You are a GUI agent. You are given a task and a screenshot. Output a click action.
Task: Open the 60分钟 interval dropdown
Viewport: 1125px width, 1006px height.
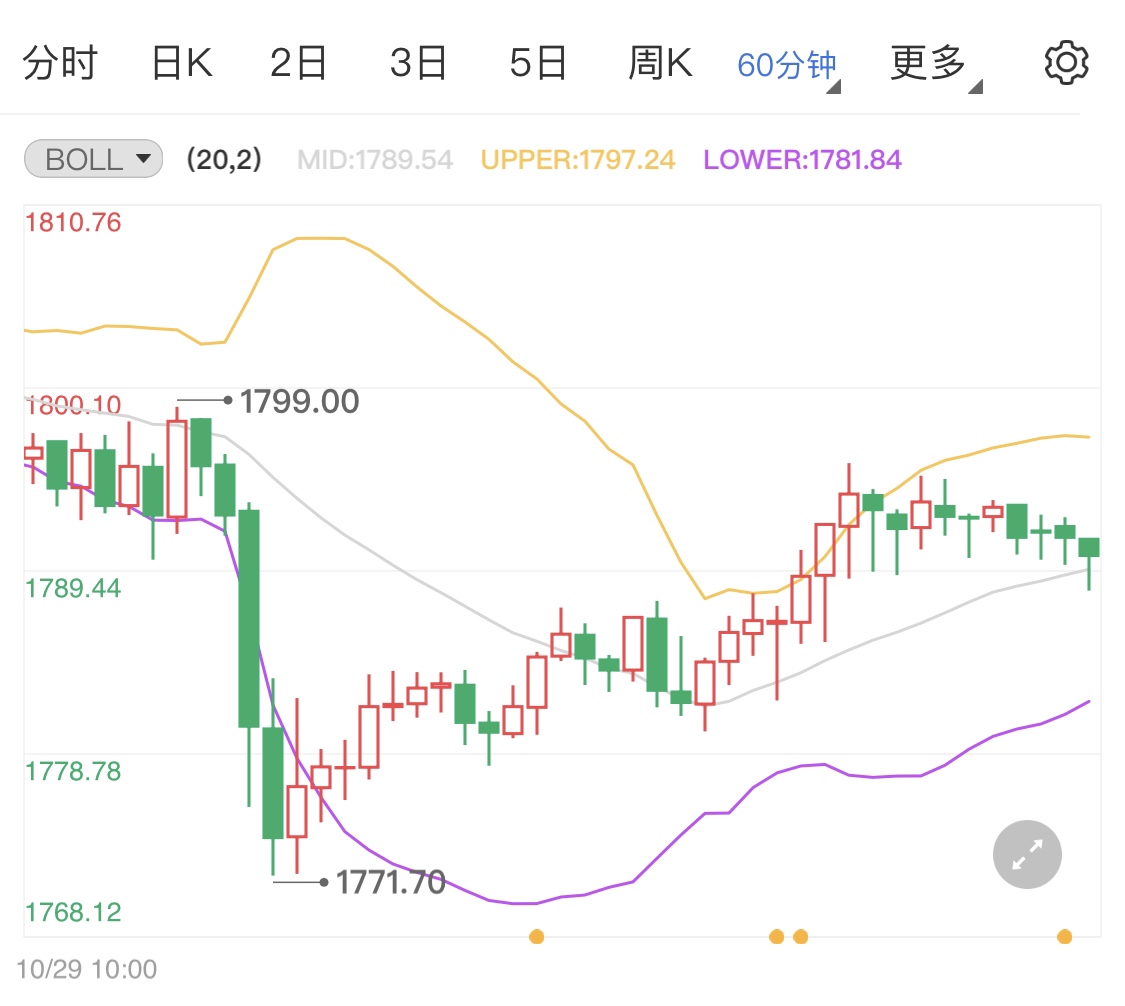(x=788, y=66)
